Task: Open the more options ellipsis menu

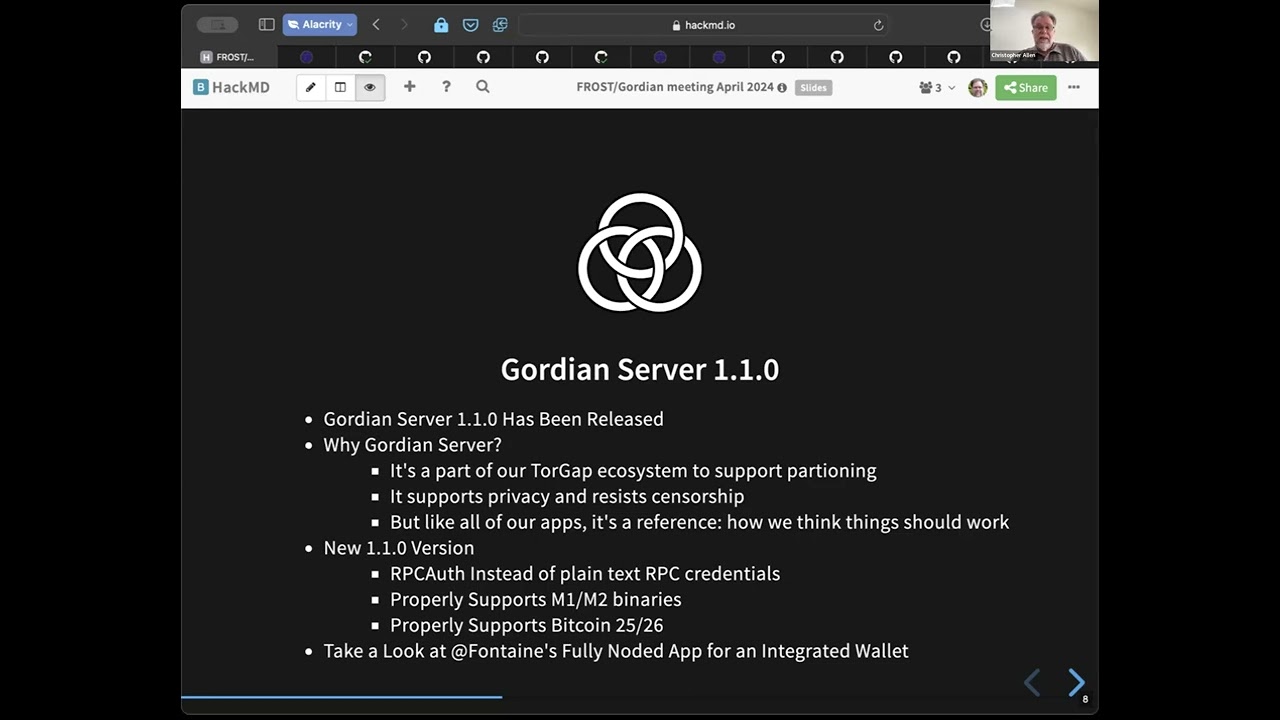Action: point(1074,87)
